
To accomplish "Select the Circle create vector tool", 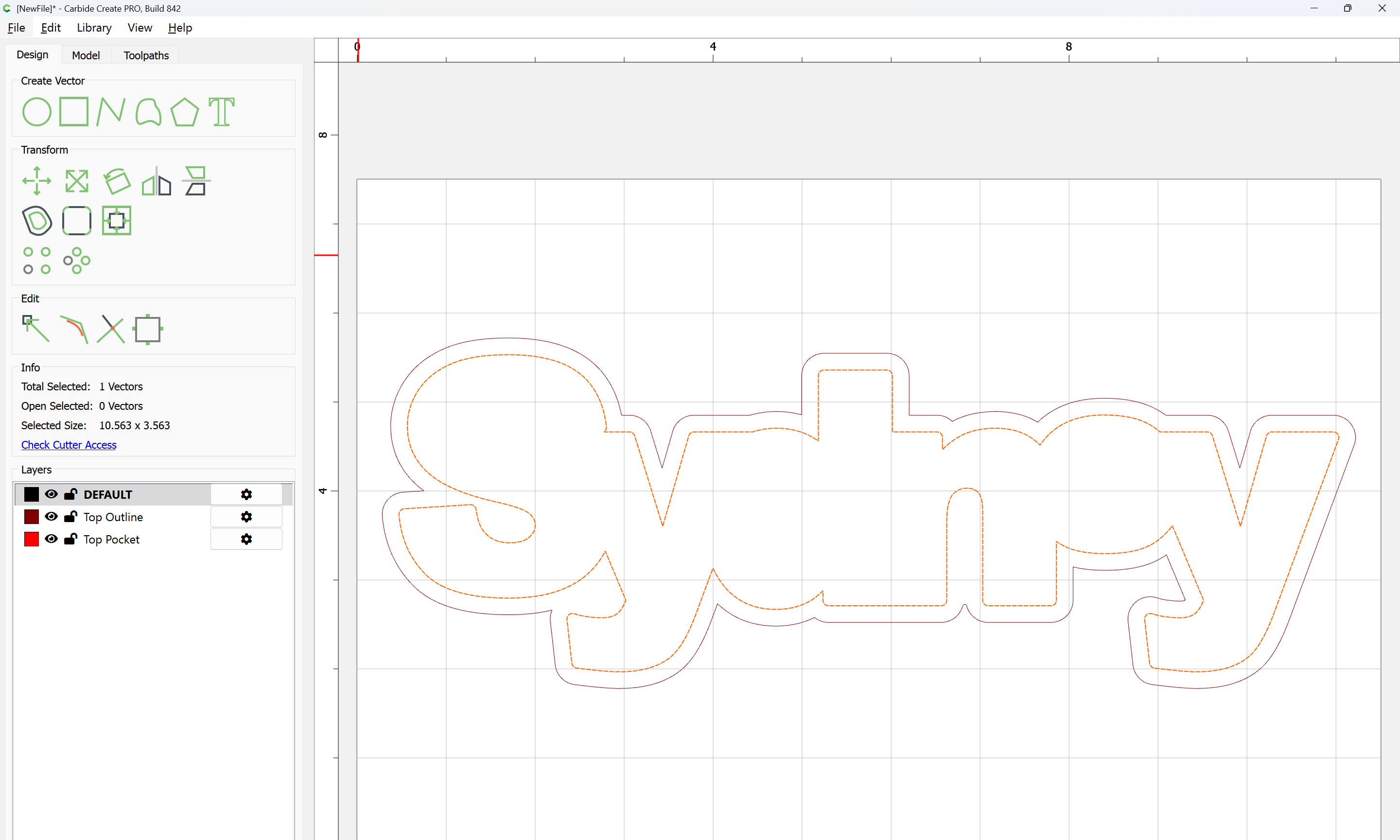I will pos(37,111).
